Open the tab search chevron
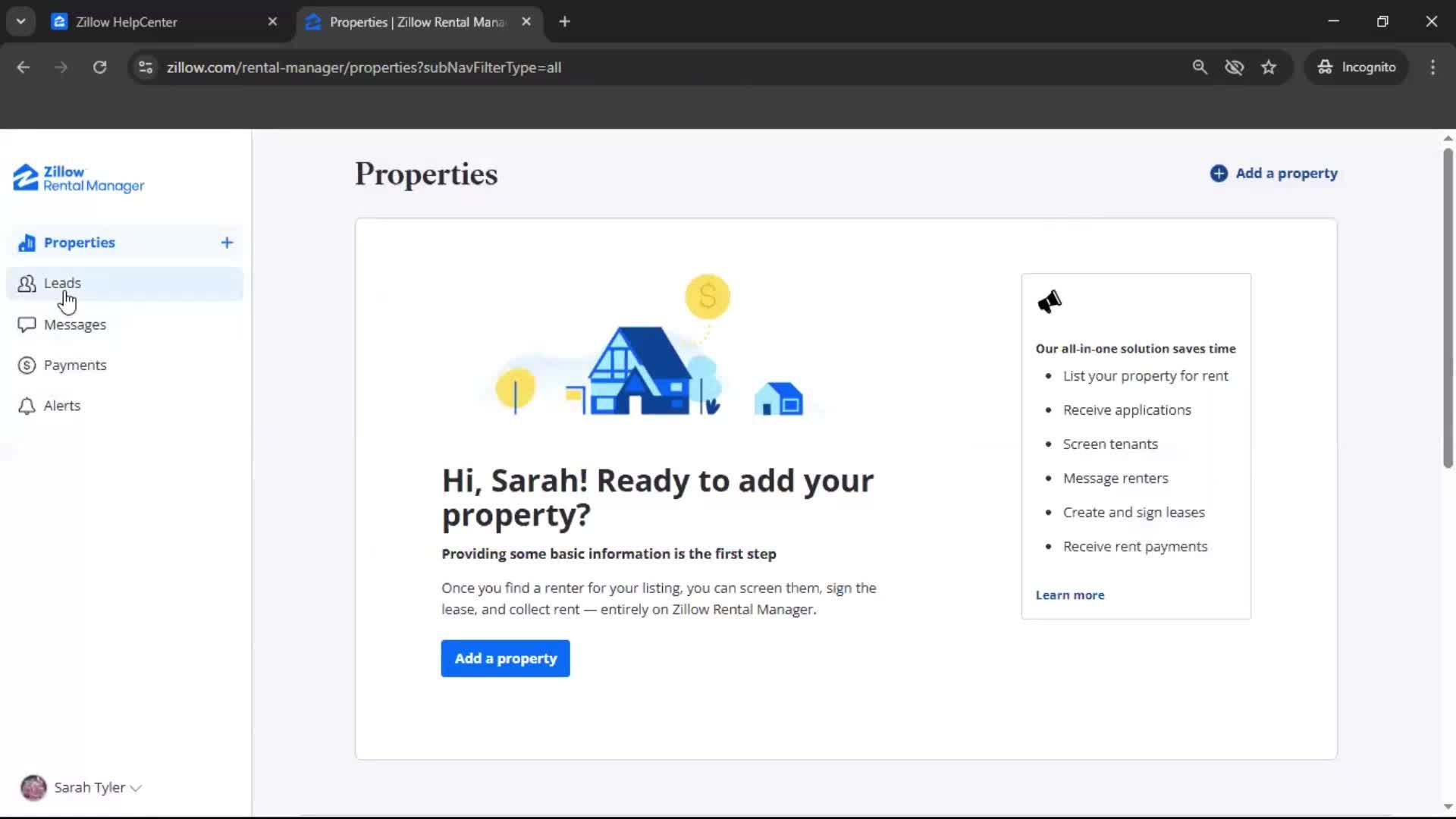Viewport: 1456px width, 819px height. click(21, 21)
